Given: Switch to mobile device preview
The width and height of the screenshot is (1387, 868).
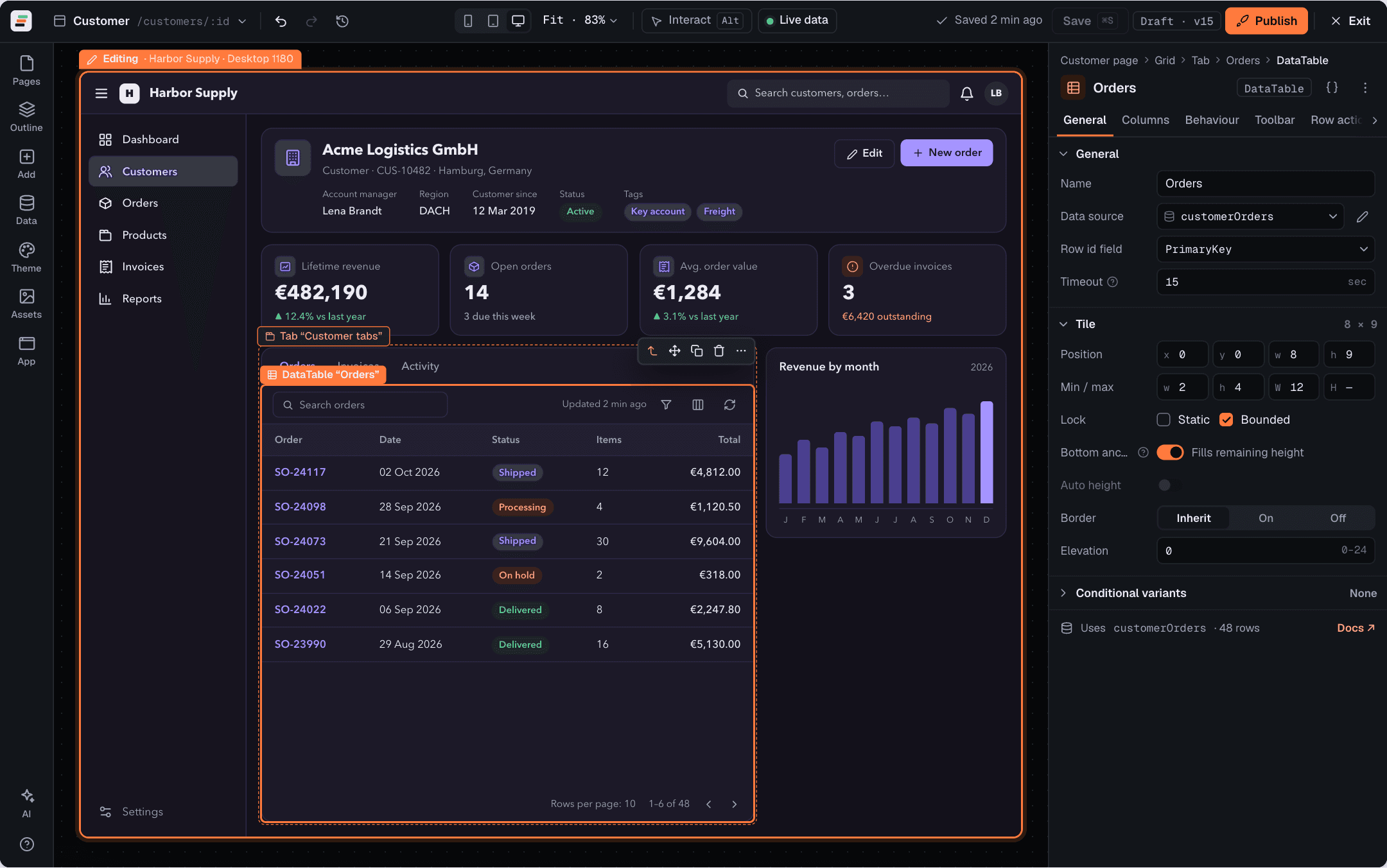Looking at the screenshot, I should [x=468, y=21].
